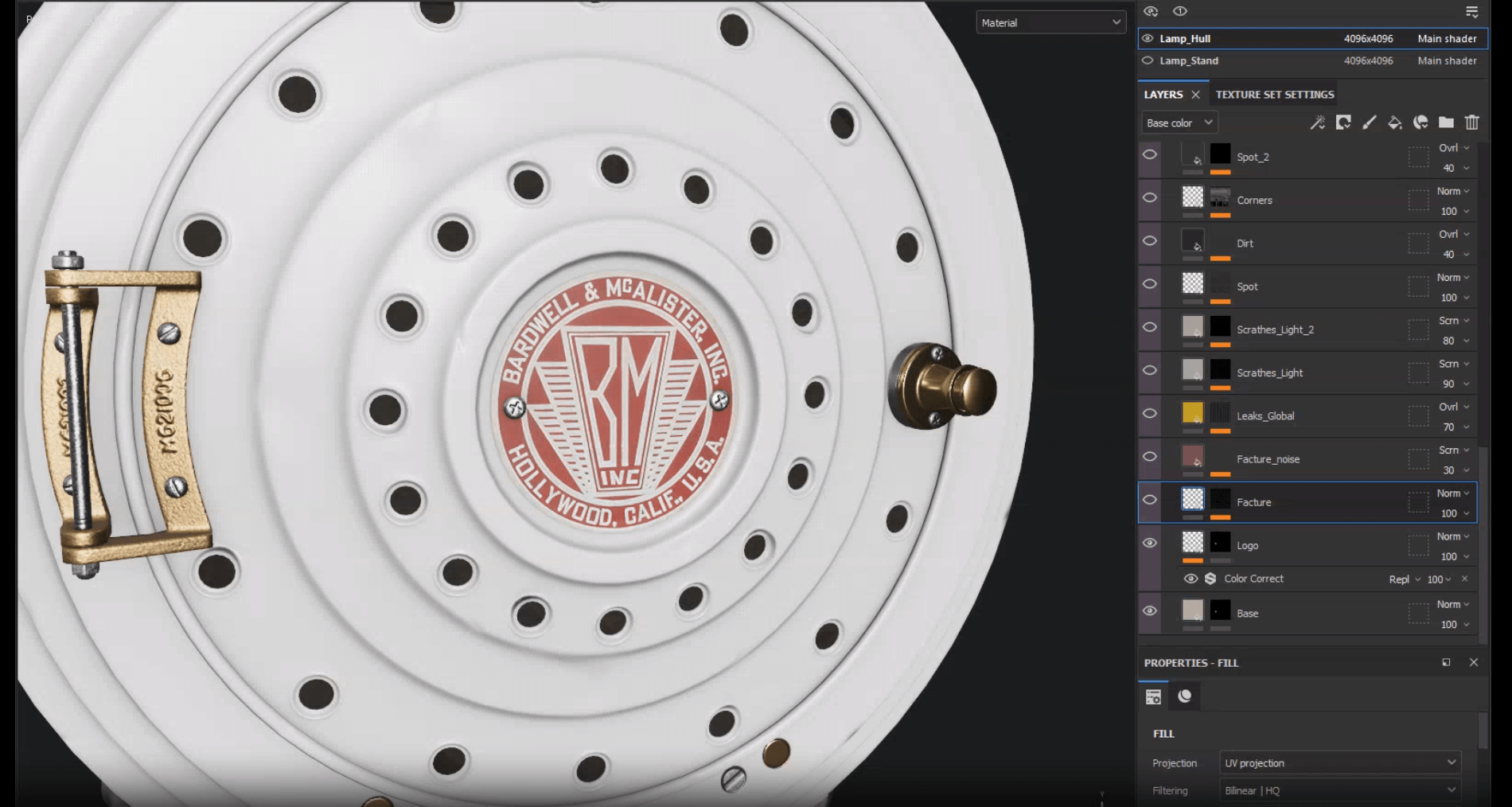The width and height of the screenshot is (1512, 807).
Task: Add a fill layer with bucket icon
Action: (1395, 123)
